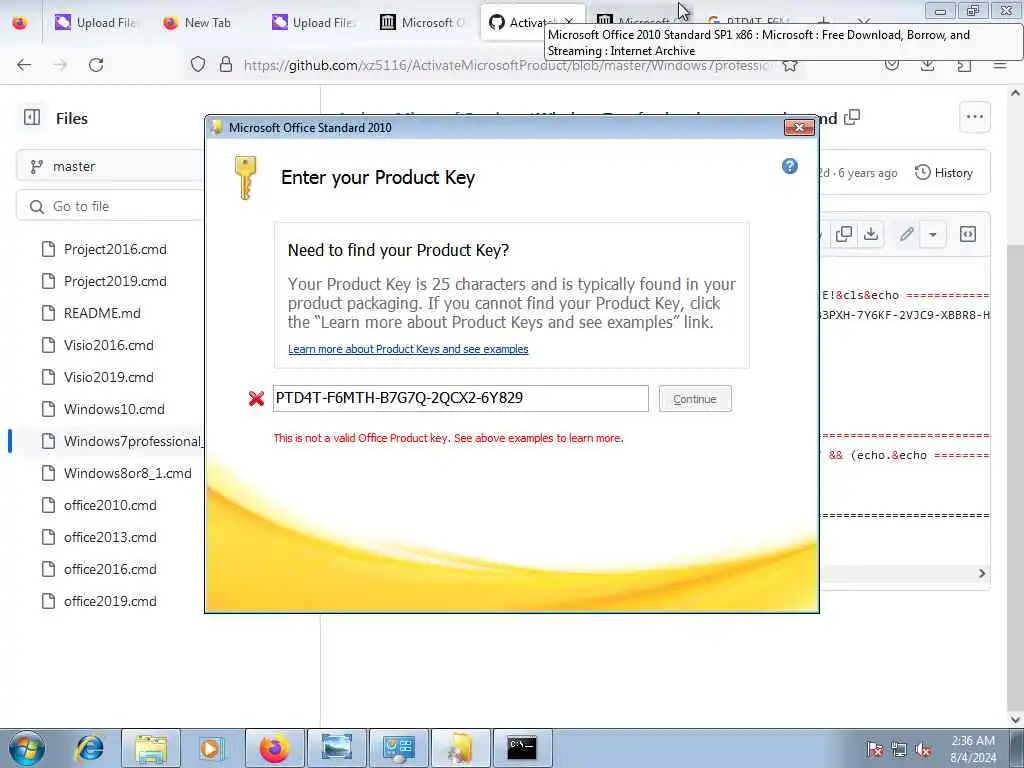Reload the page in Firefox
This screenshot has height=768, width=1024.
coord(96,65)
